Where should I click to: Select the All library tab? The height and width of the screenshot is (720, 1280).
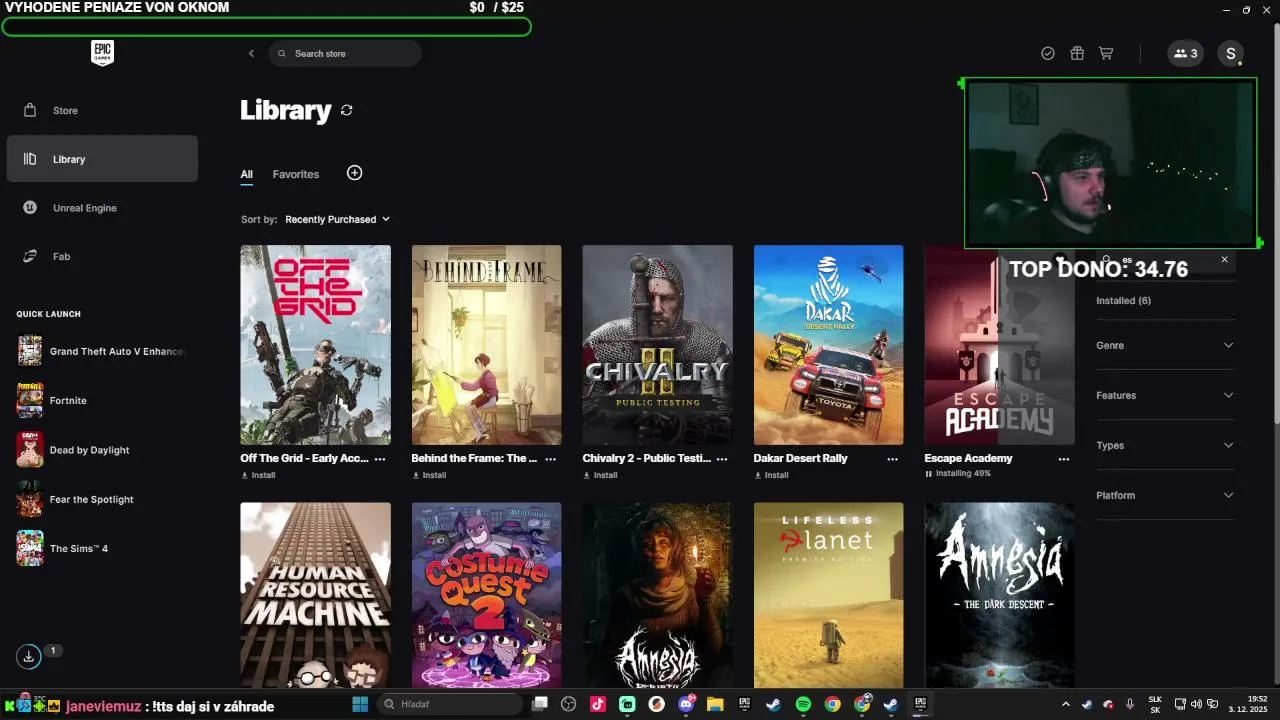(246, 174)
